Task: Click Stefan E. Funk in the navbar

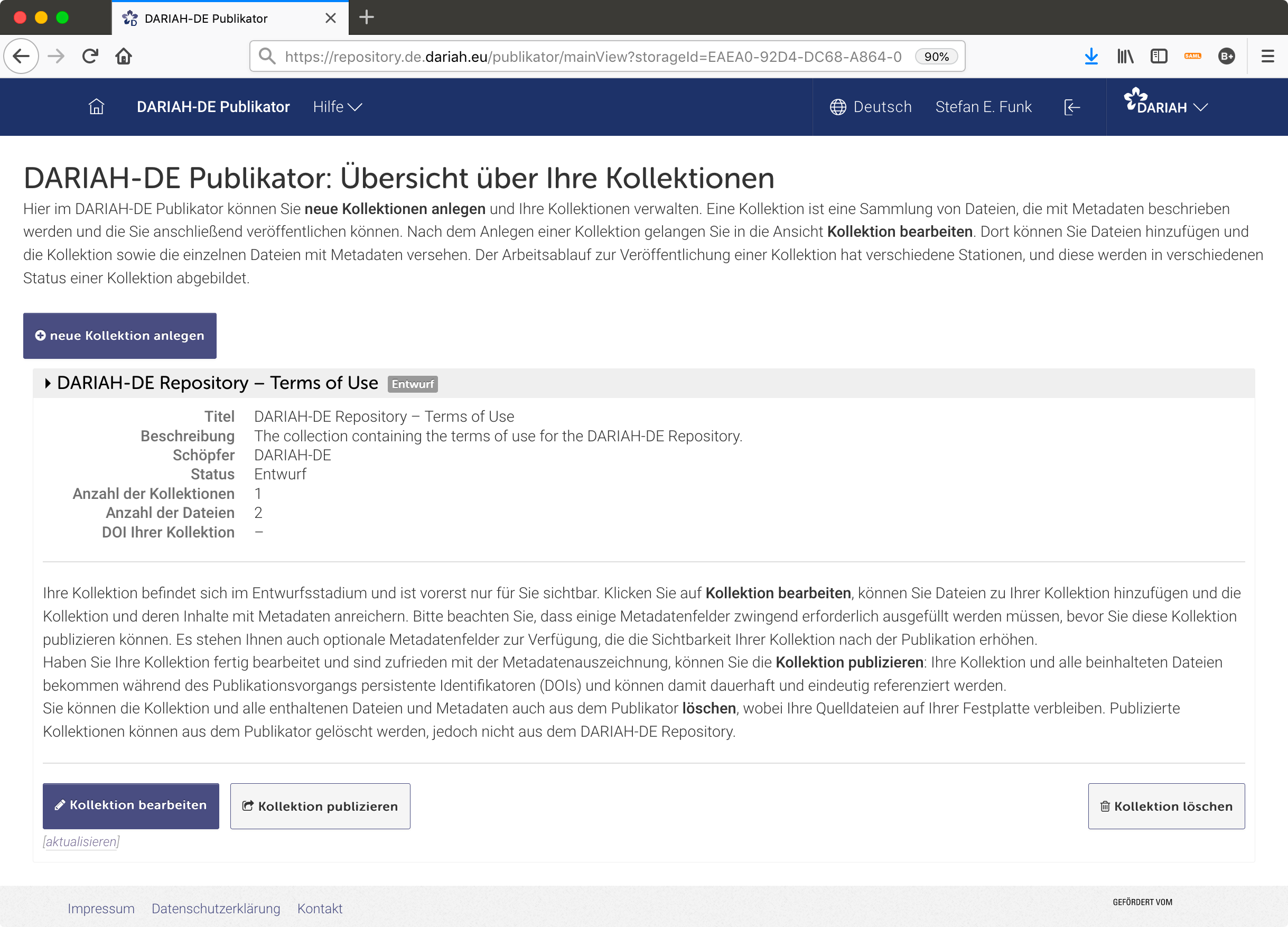Action: pyautogui.click(x=984, y=106)
